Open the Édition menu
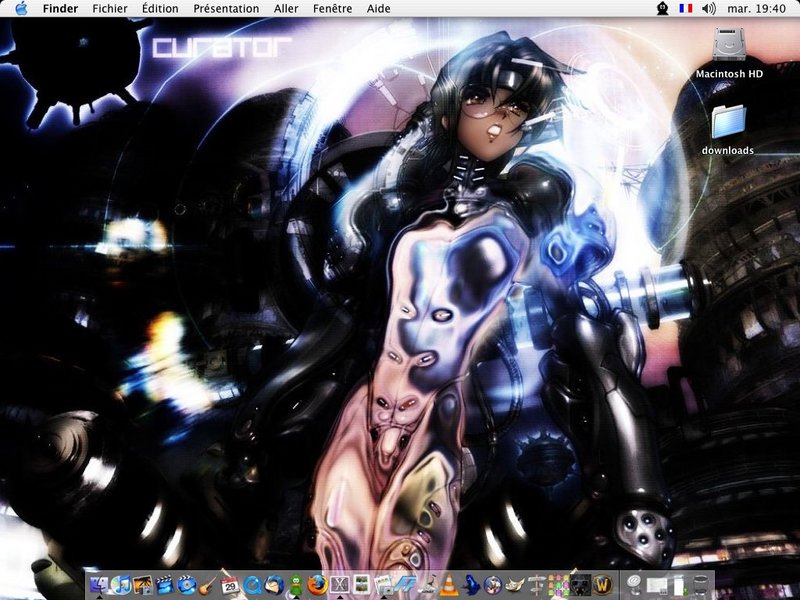The image size is (800, 600). pos(160,8)
